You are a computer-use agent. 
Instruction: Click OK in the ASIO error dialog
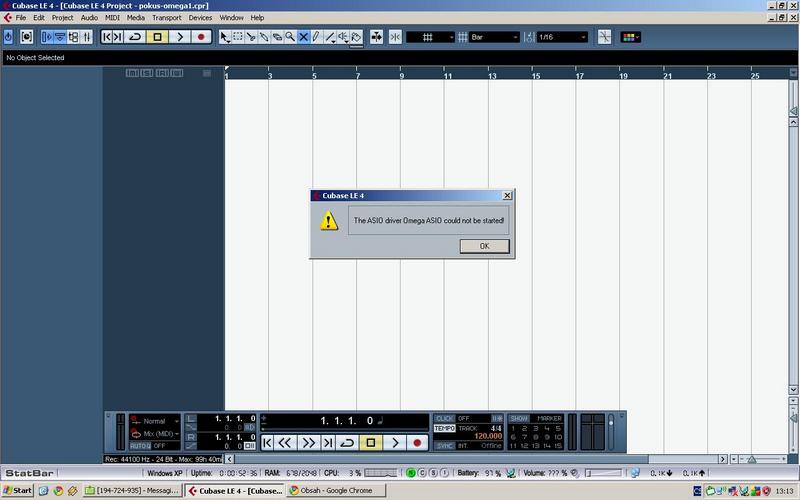[484, 246]
